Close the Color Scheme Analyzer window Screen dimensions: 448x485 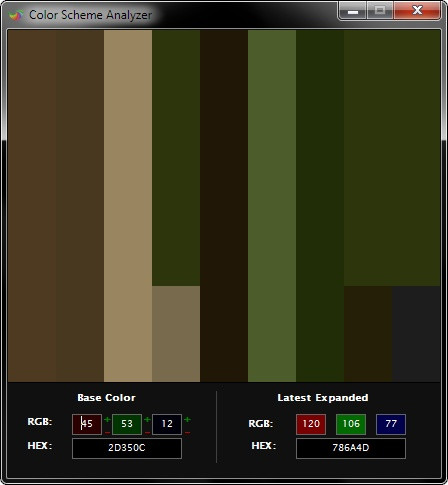[x=417, y=11]
